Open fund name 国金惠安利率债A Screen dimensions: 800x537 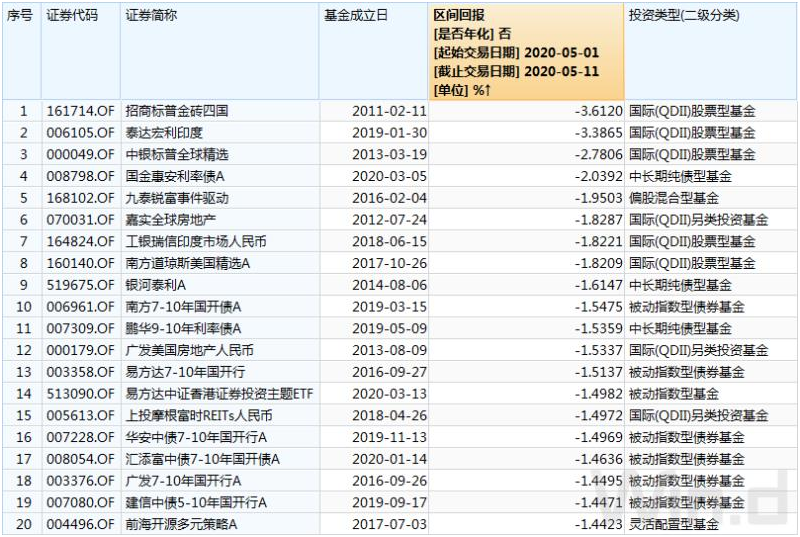[x=175, y=176]
